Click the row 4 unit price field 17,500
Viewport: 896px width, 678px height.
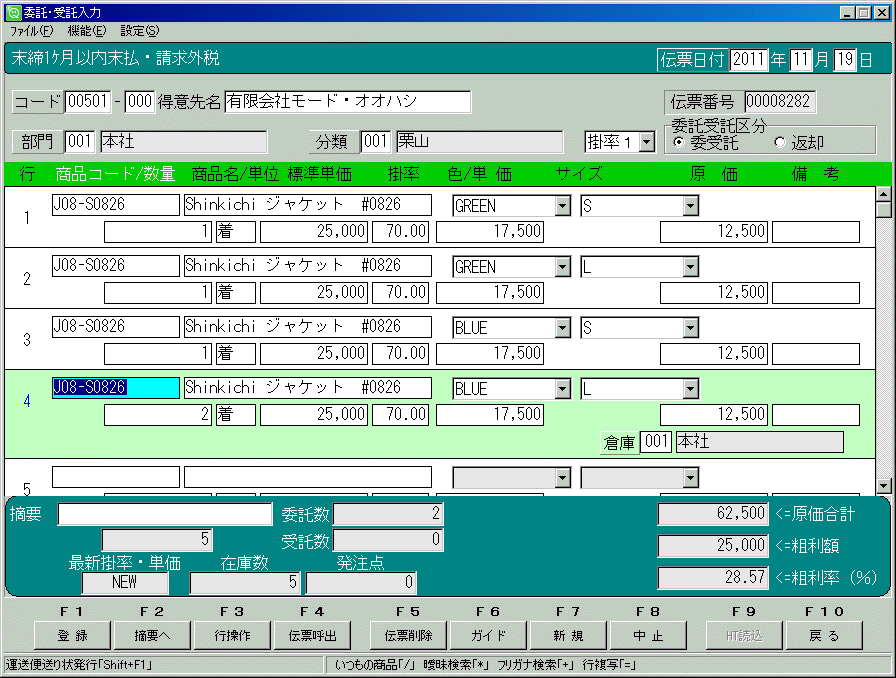pyautogui.click(x=490, y=414)
